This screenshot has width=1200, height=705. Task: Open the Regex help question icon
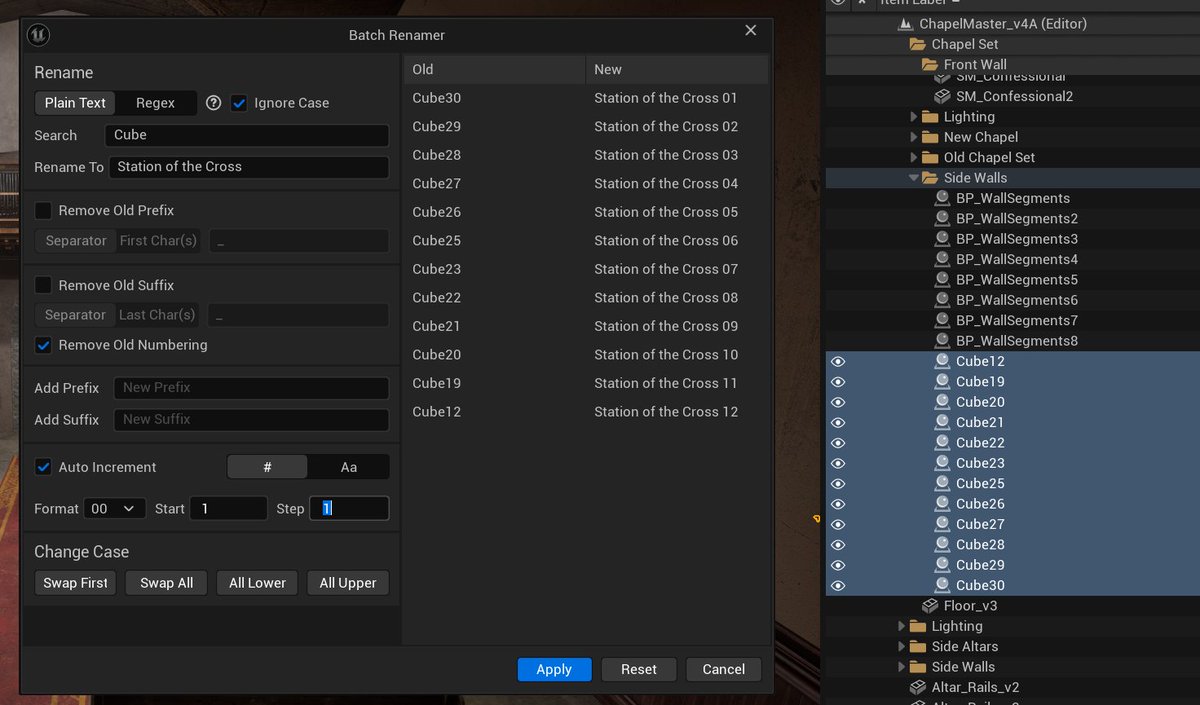tap(213, 103)
